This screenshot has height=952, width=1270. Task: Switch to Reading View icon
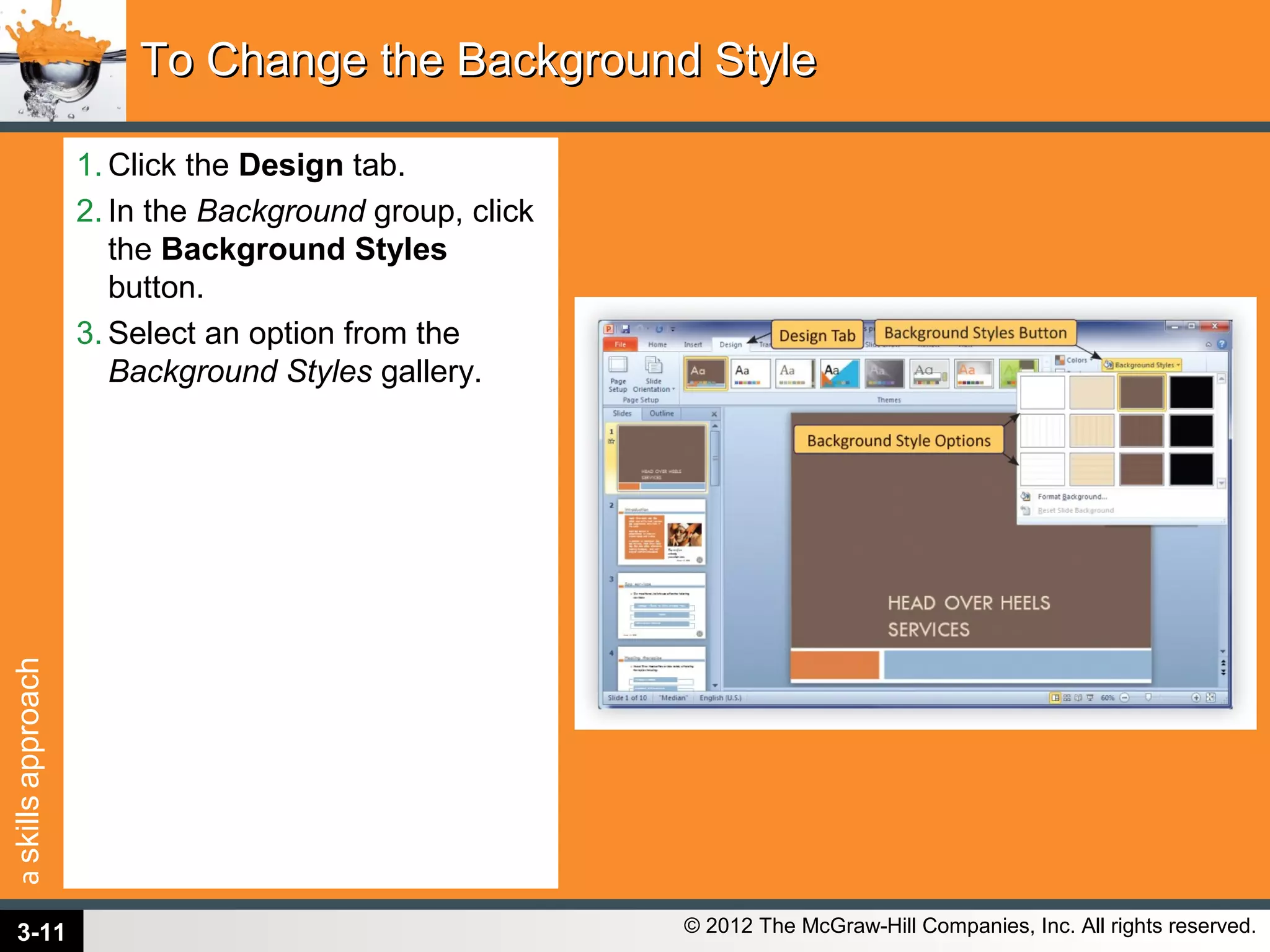coord(1078,698)
